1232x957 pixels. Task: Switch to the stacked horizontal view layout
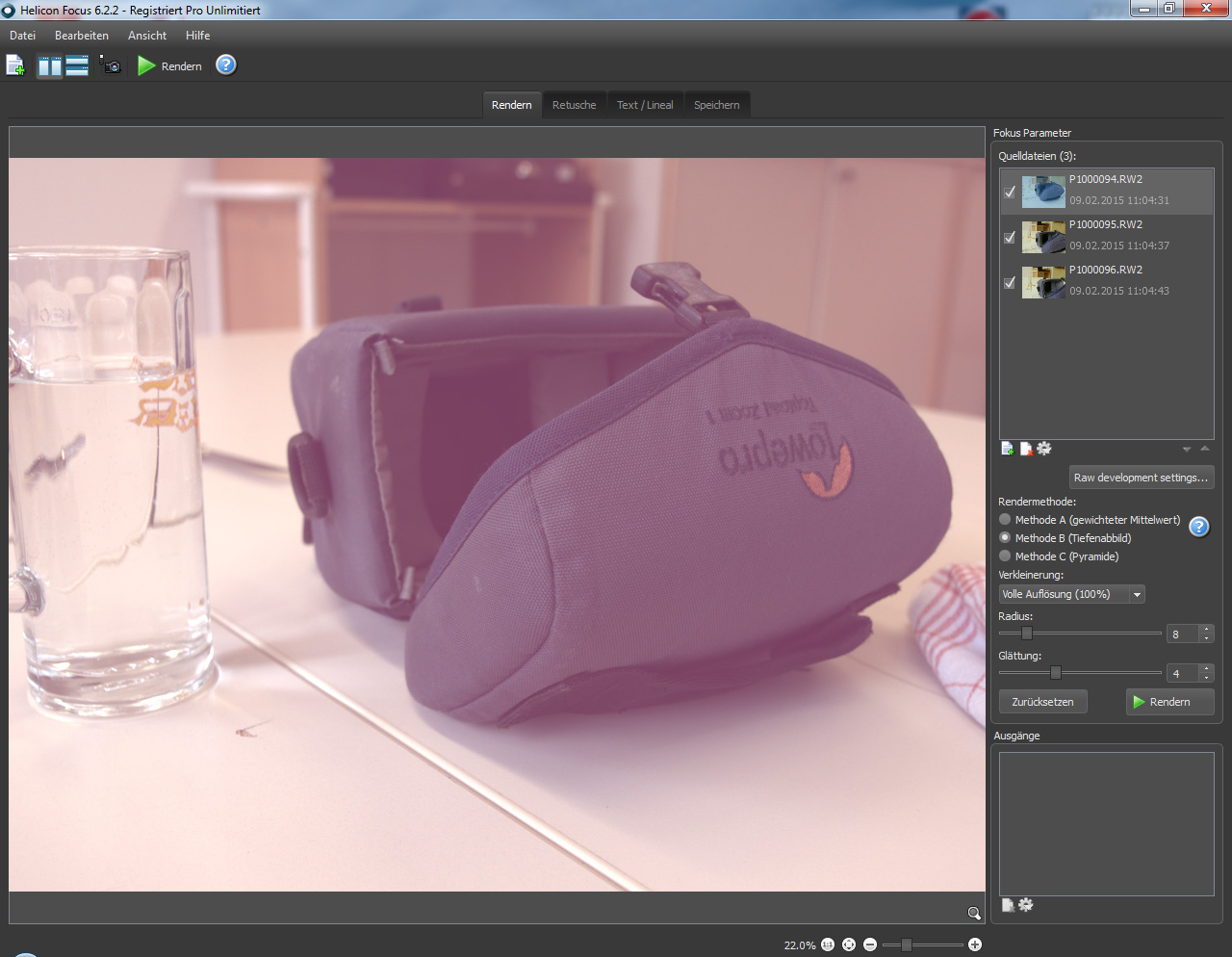pyautogui.click(x=78, y=65)
